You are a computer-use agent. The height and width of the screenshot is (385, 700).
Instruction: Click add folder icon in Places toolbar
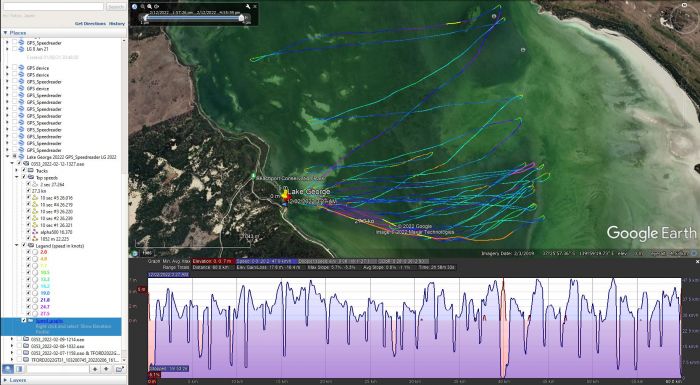pyautogui.click(x=119, y=369)
